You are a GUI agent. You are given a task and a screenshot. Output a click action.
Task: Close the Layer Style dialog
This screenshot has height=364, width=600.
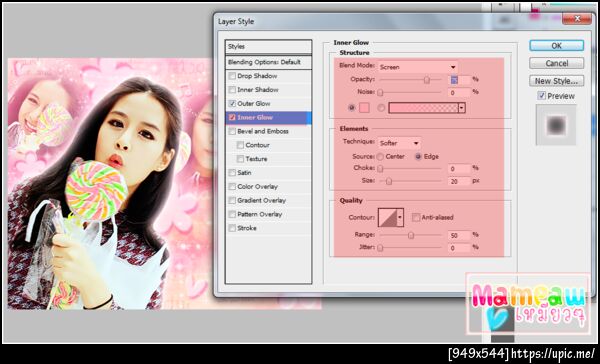tap(577, 18)
